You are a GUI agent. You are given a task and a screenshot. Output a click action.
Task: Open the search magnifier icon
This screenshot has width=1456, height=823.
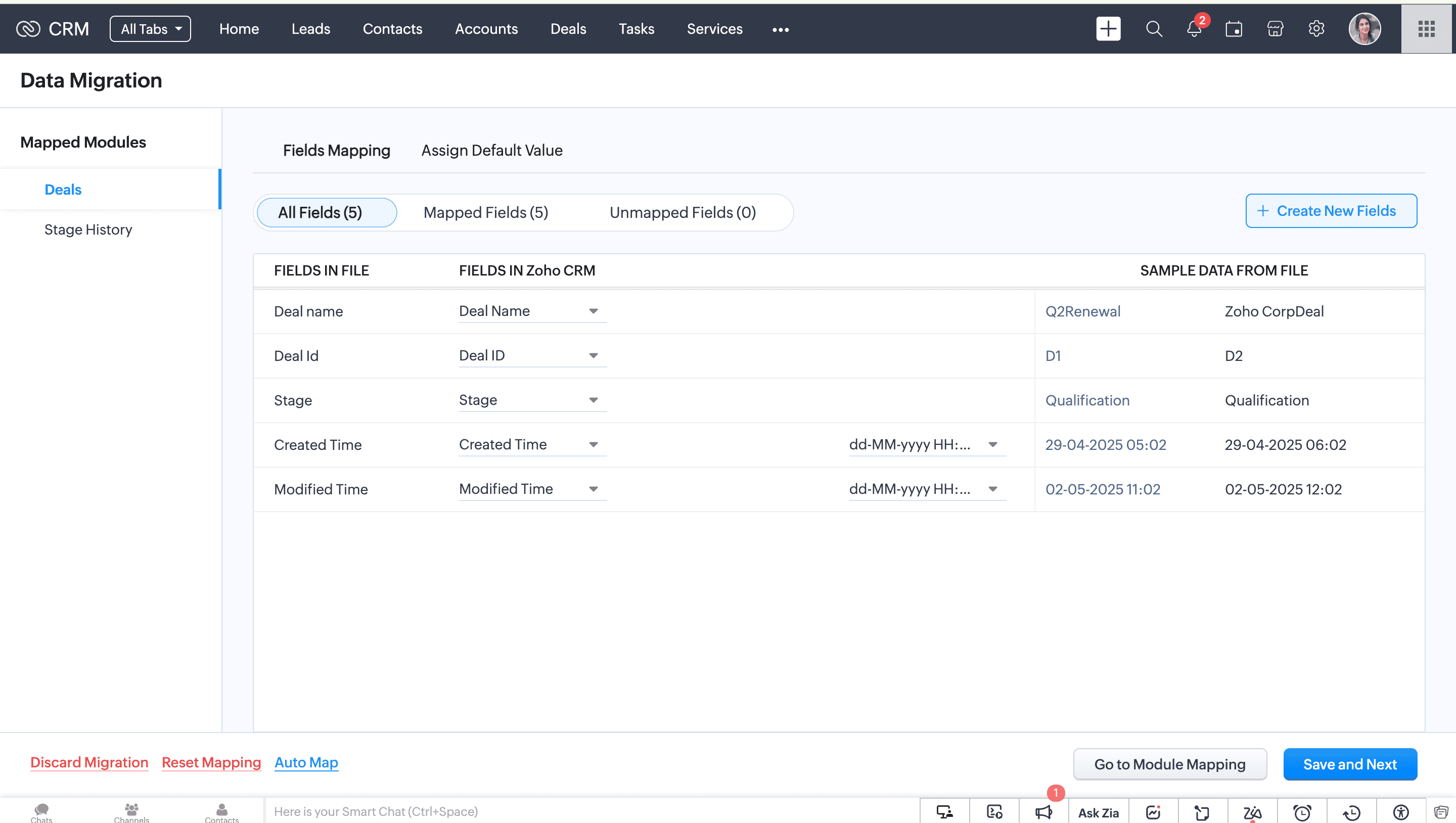[x=1154, y=29]
